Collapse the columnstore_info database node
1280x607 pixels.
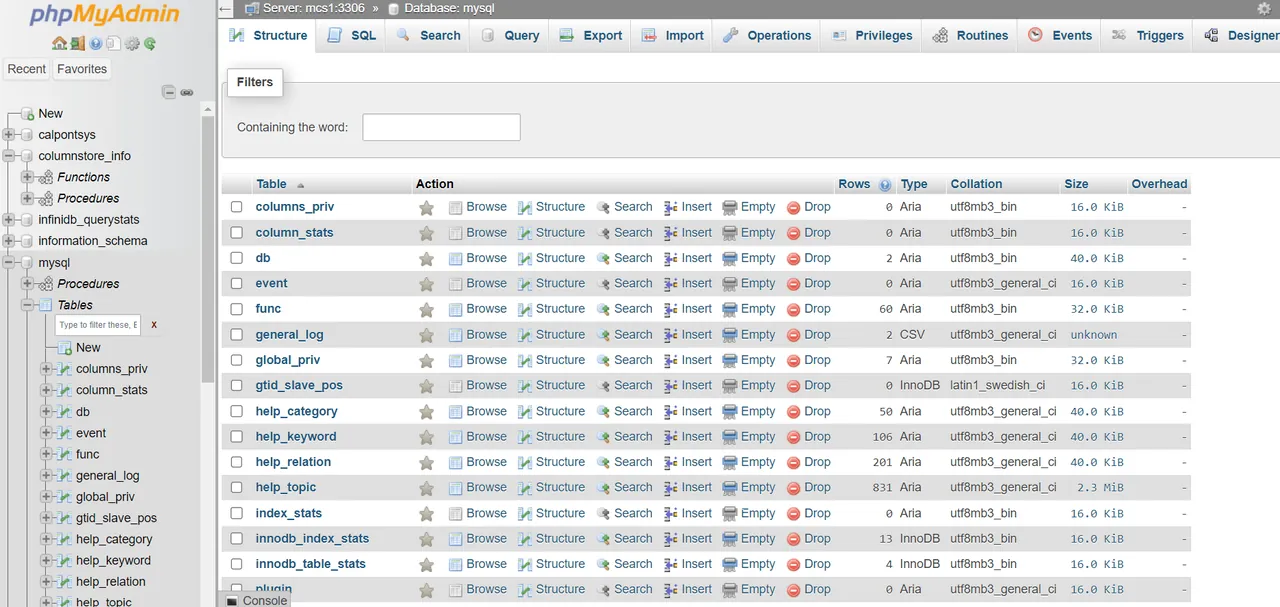(x=8, y=156)
